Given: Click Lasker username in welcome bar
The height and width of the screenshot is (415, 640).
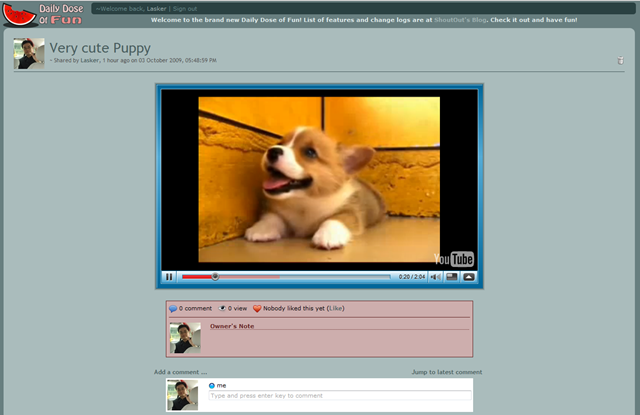Looking at the screenshot, I should coord(156,9).
